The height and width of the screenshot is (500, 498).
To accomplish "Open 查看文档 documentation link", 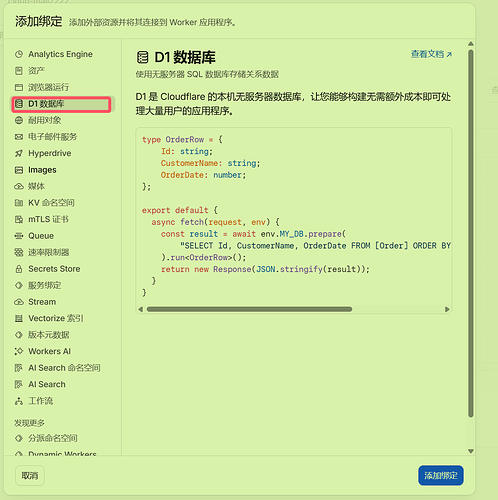I will pos(431,54).
